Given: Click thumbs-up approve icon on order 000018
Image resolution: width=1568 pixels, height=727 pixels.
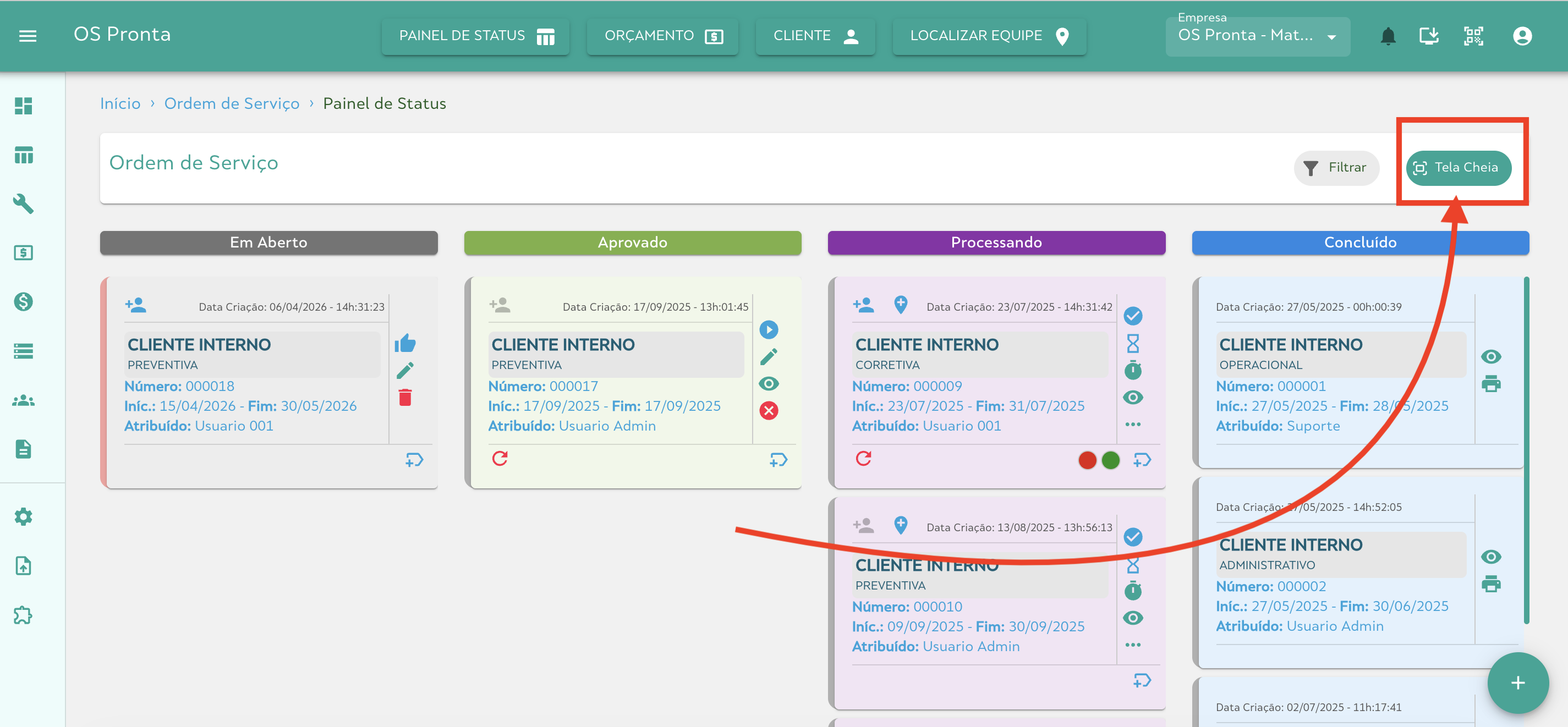Looking at the screenshot, I should click(405, 343).
